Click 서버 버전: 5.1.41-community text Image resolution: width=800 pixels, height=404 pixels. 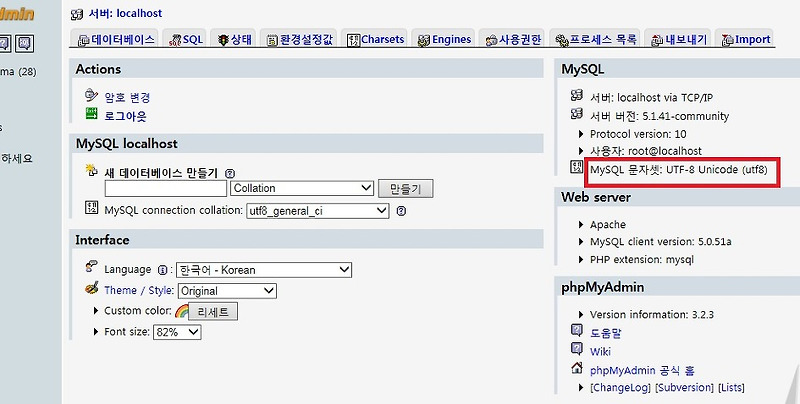point(659,116)
